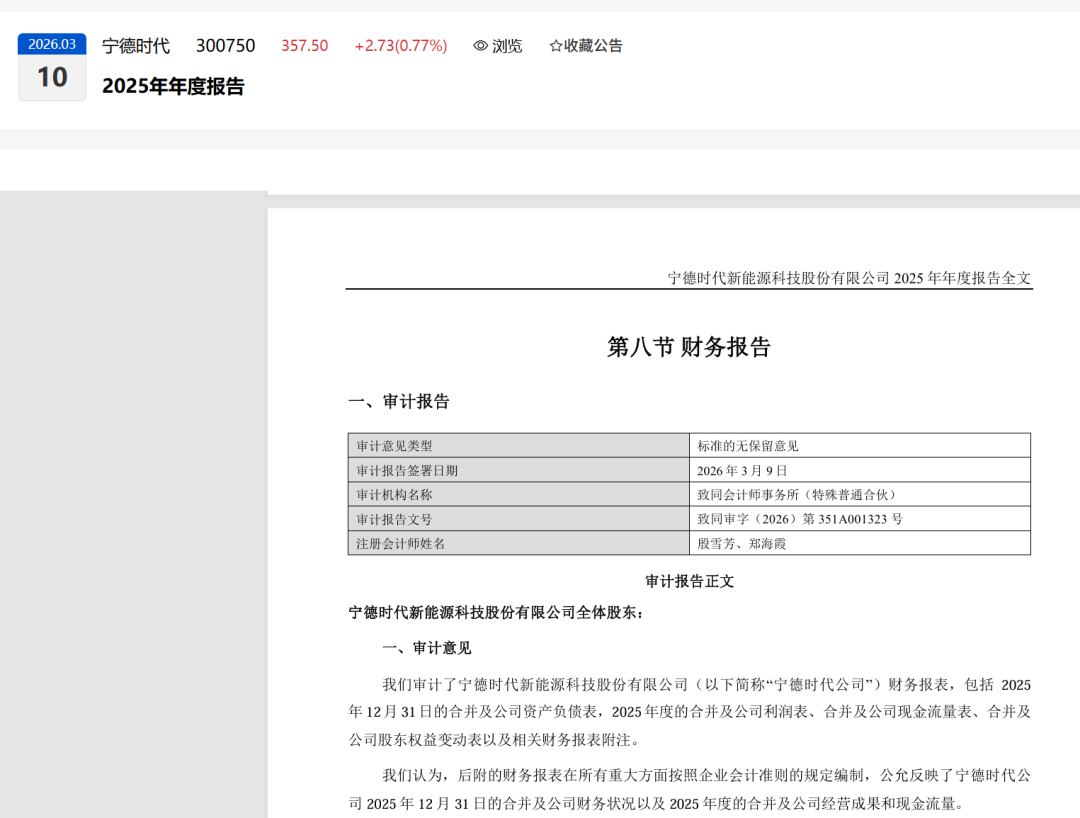
Task: Click the paragraph starting 我们认为
Action: 689,789
